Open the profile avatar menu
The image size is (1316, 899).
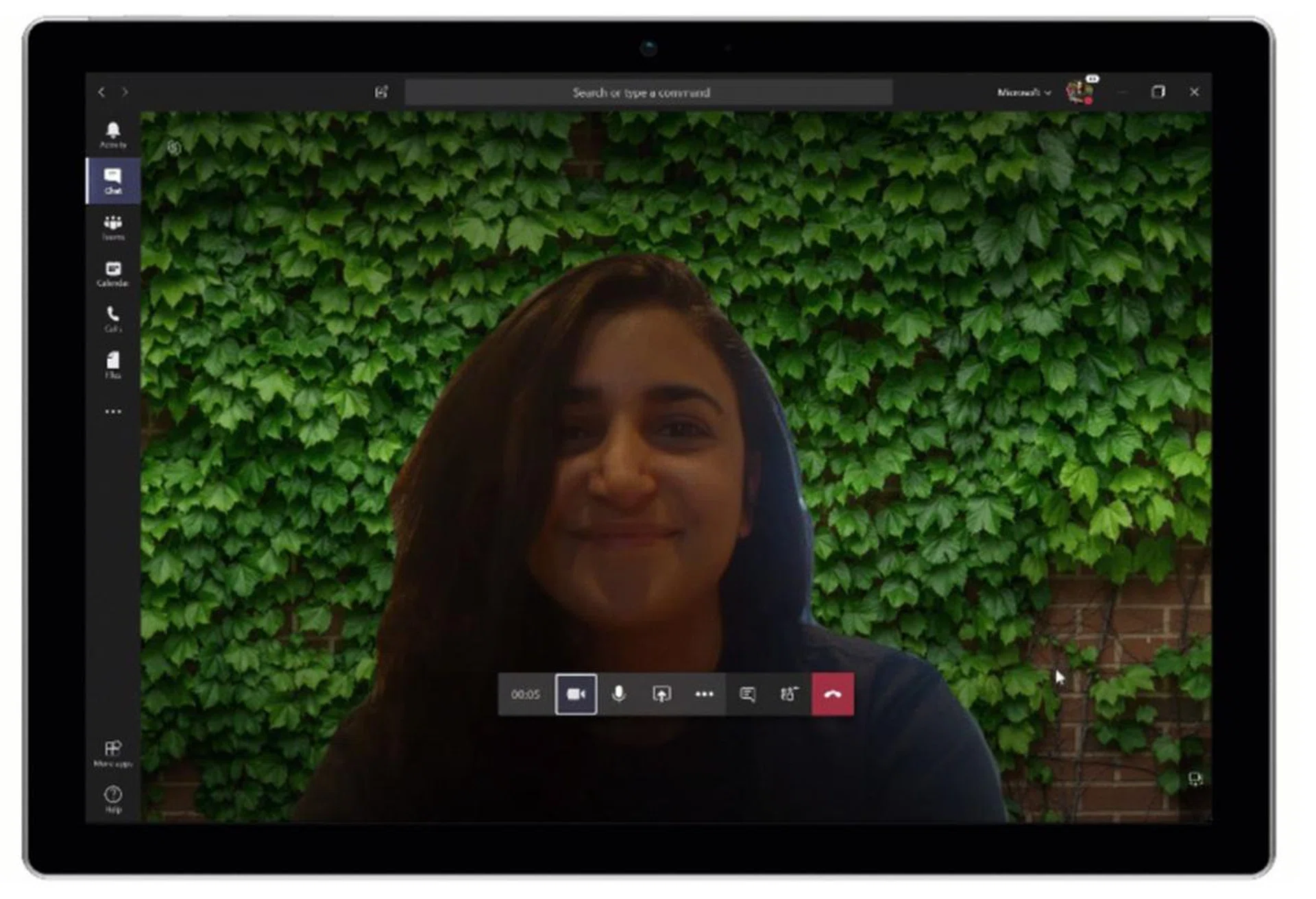coord(1080,92)
